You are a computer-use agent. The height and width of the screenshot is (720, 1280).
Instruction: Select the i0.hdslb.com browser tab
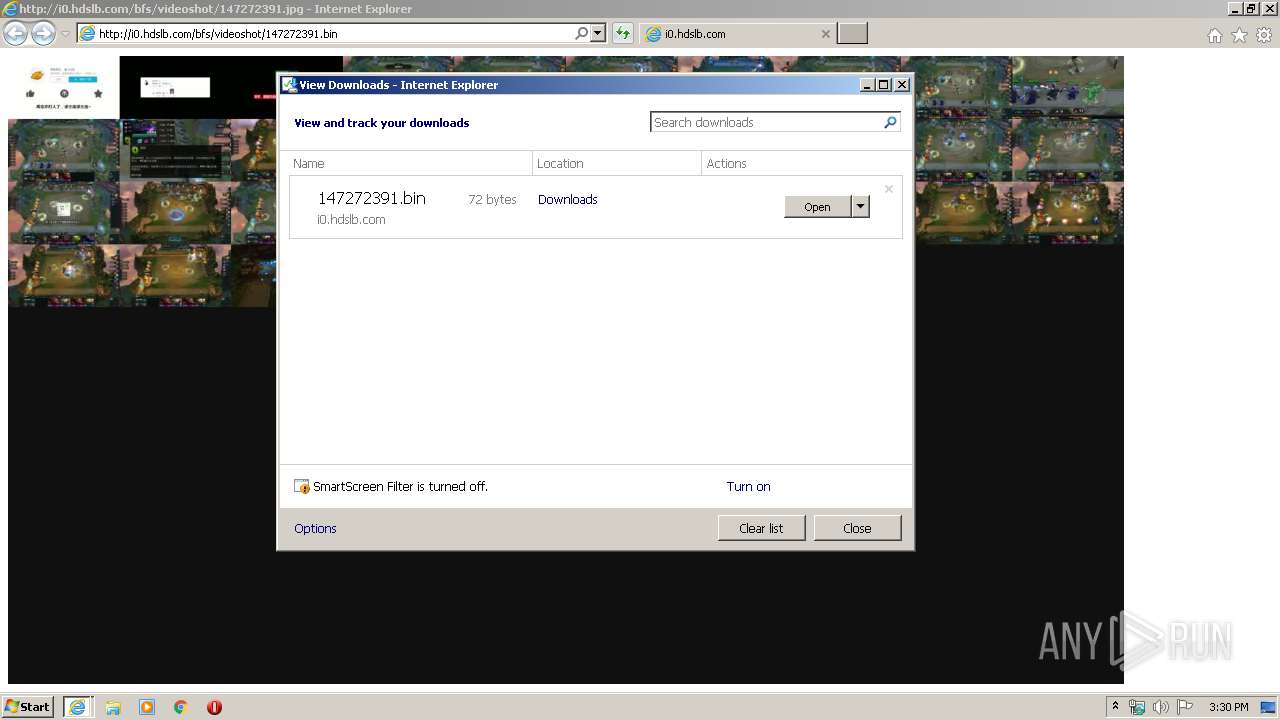pyautogui.click(x=736, y=33)
